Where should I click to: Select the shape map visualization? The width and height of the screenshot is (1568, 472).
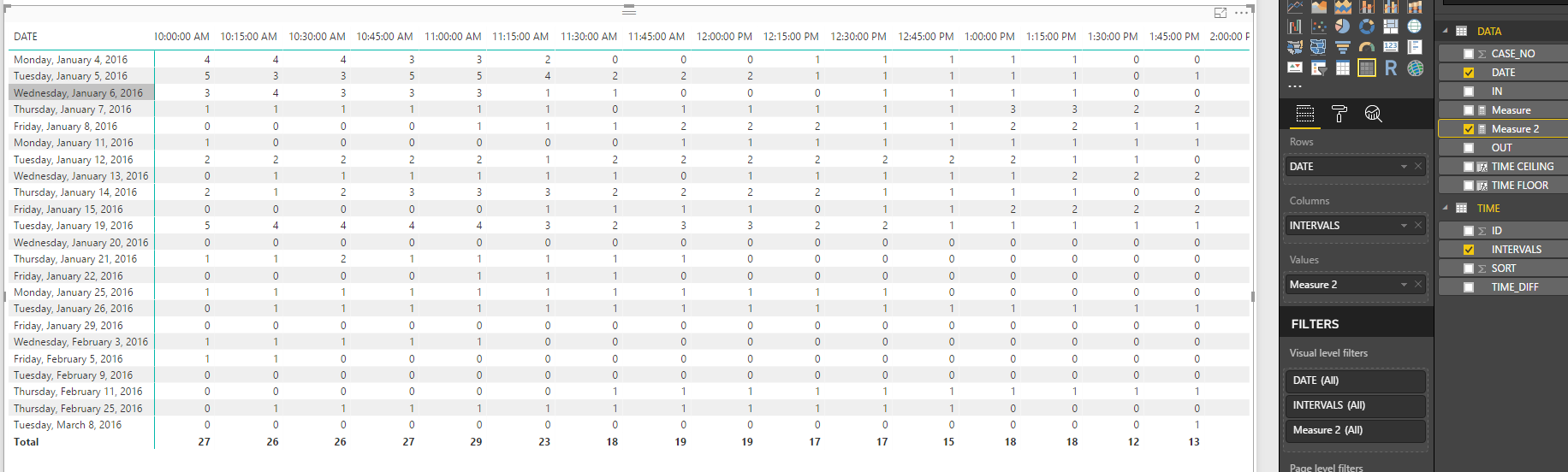coord(1319,47)
